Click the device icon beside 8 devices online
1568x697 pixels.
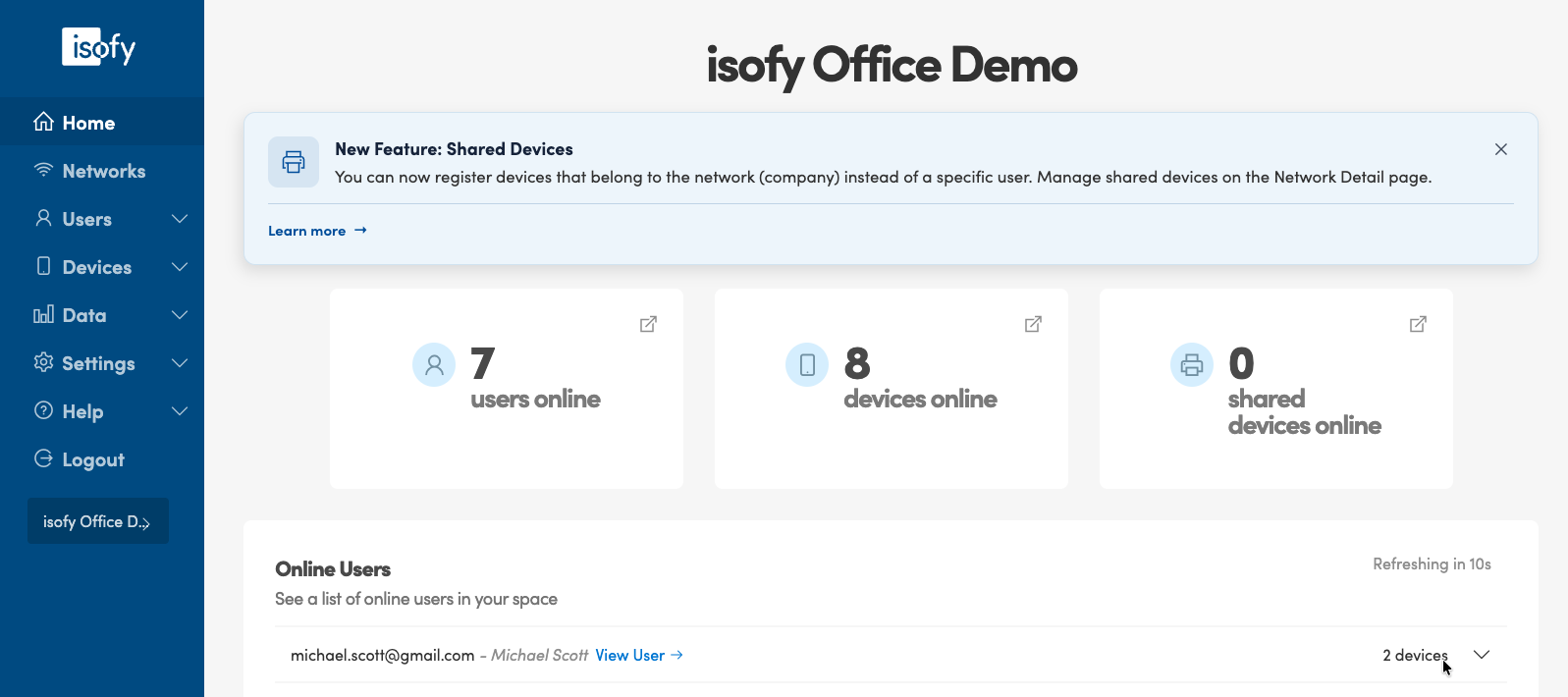pyautogui.click(x=807, y=365)
